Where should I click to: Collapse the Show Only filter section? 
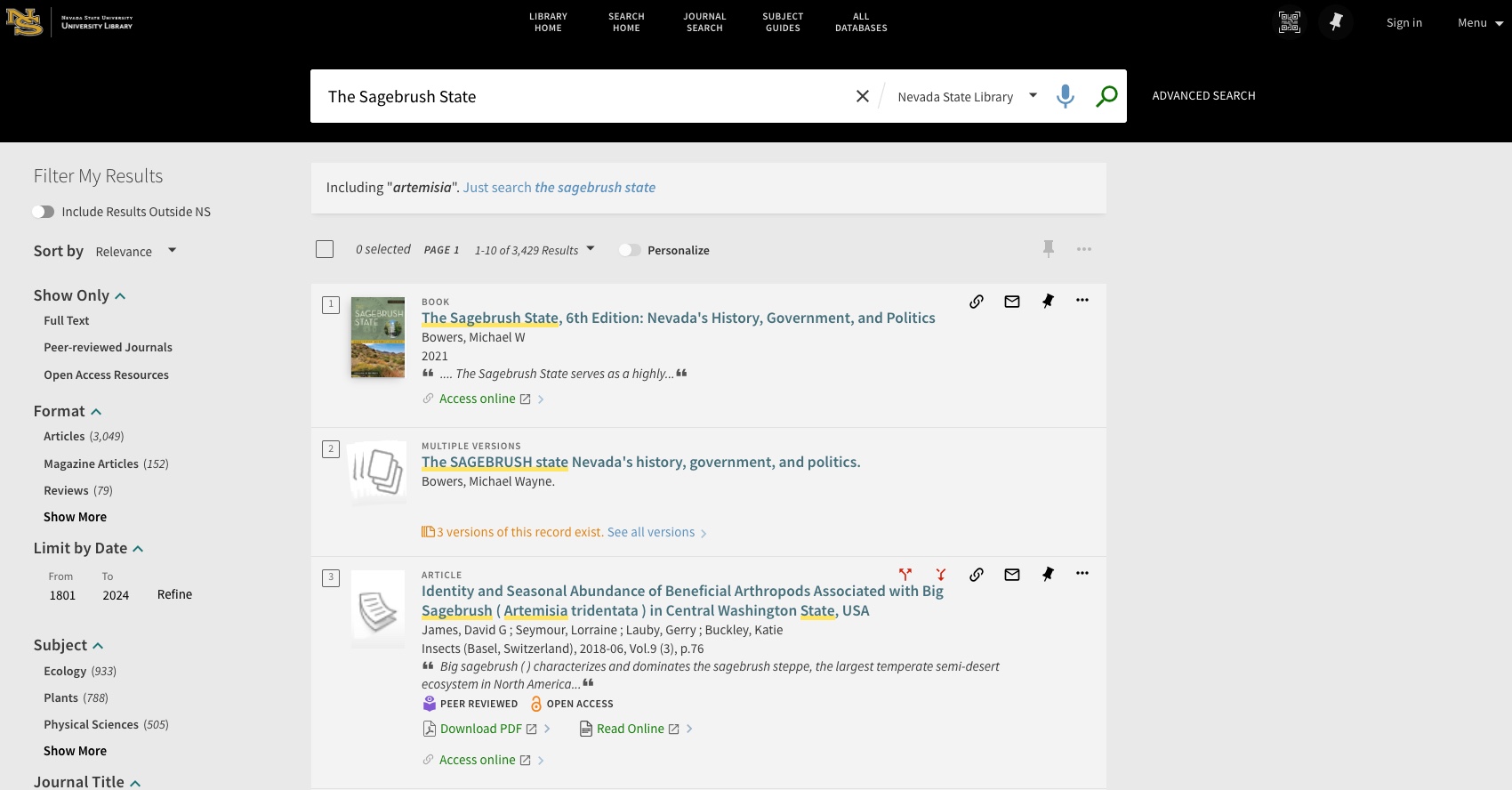pyautogui.click(x=79, y=295)
